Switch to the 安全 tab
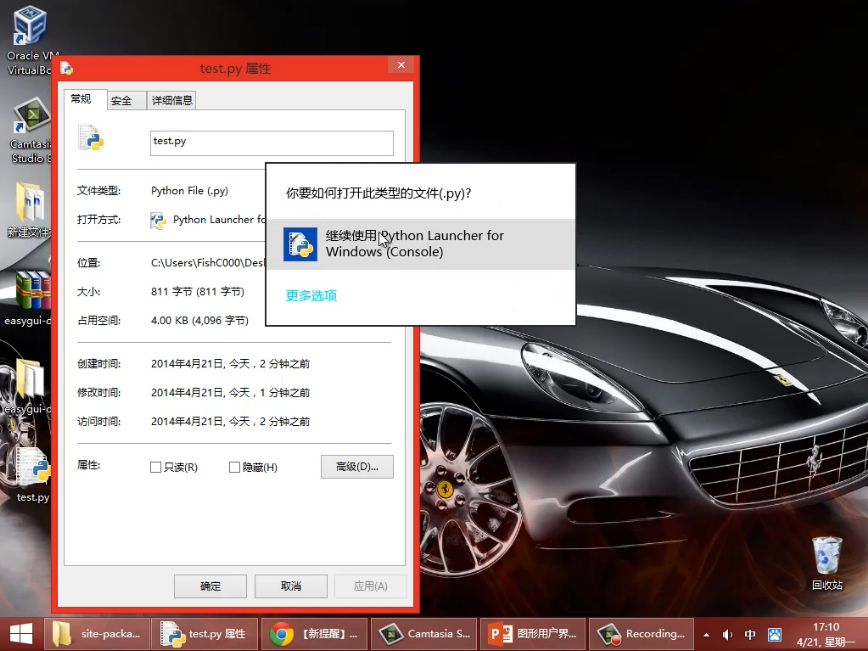Screen dimensions: 868x651 click(121, 100)
